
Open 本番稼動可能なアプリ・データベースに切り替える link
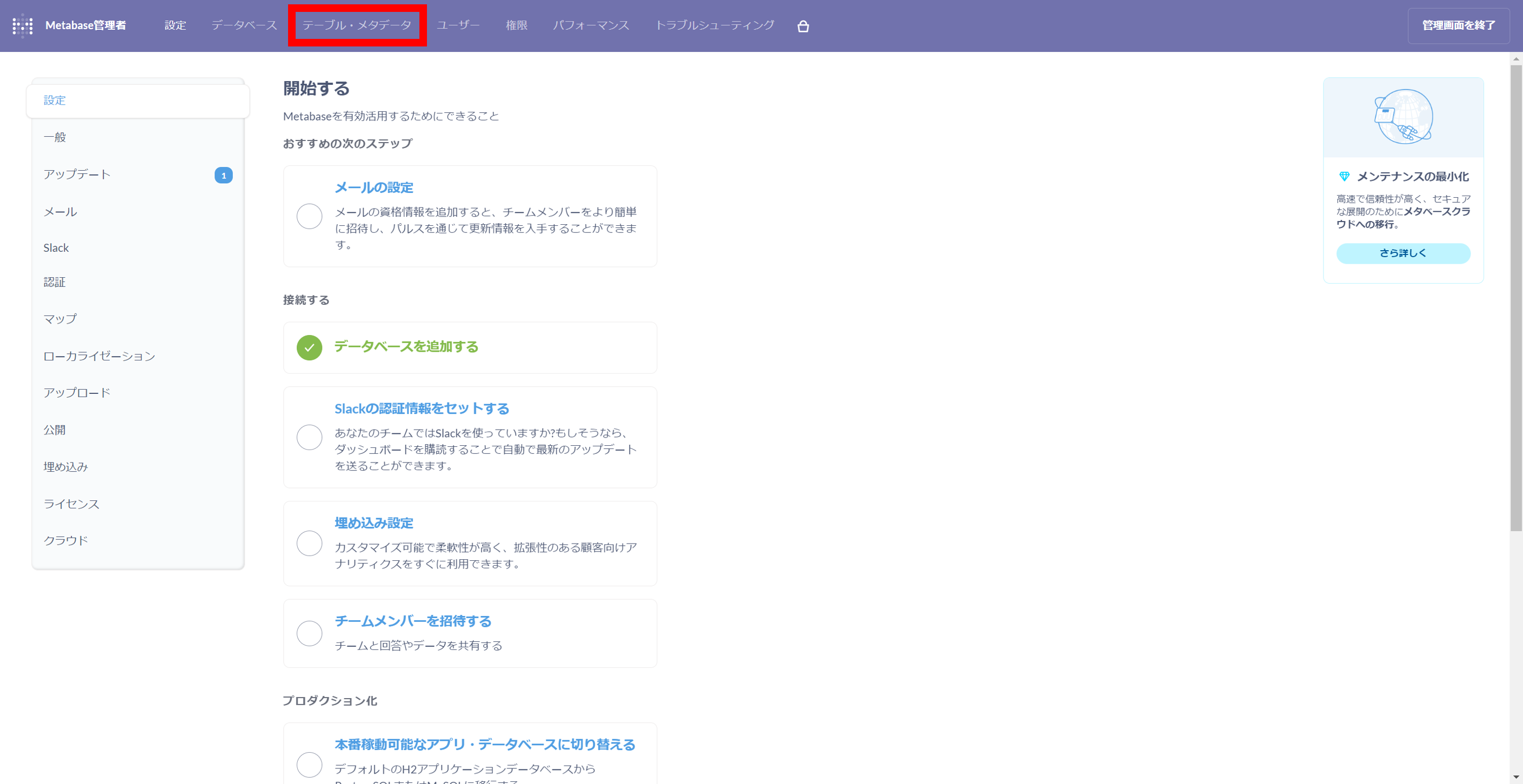coord(485,745)
